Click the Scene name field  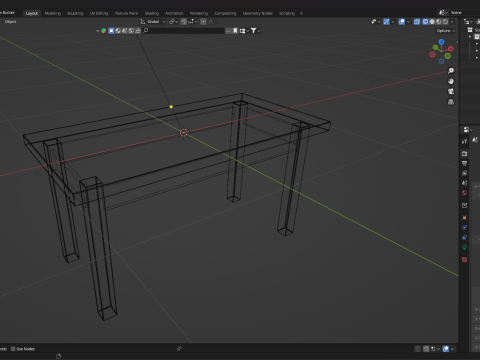tap(465, 13)
